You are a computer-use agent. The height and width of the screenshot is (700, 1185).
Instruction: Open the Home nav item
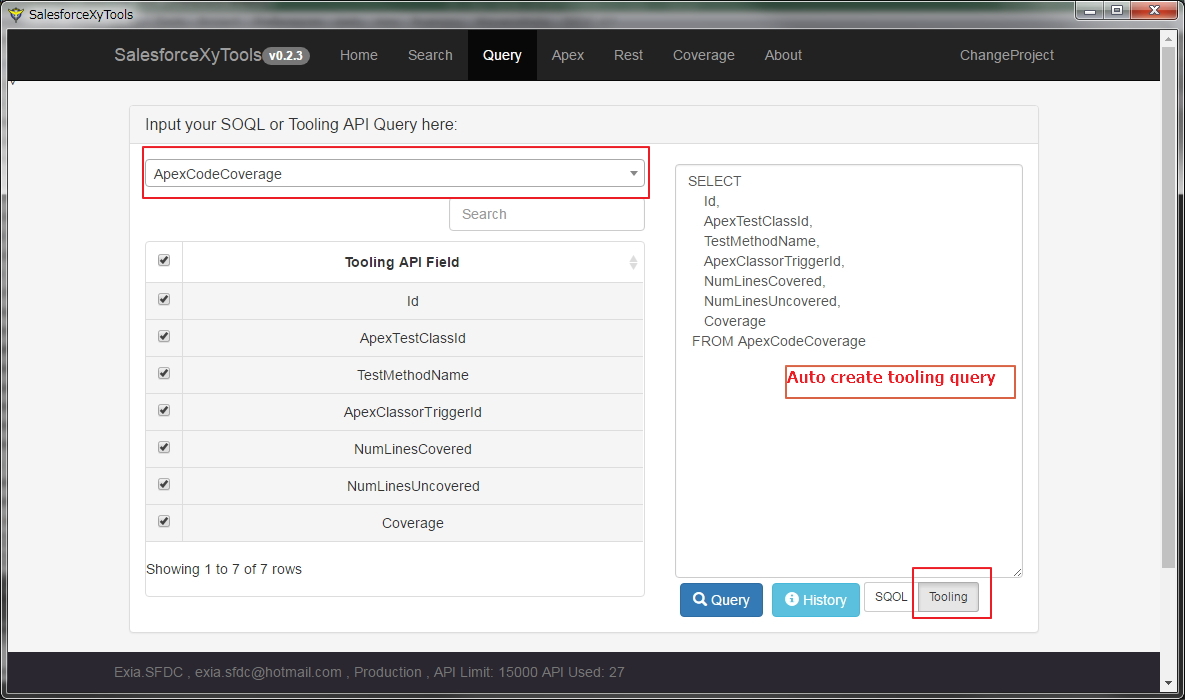pyautogui.click(x=358, y=55)
